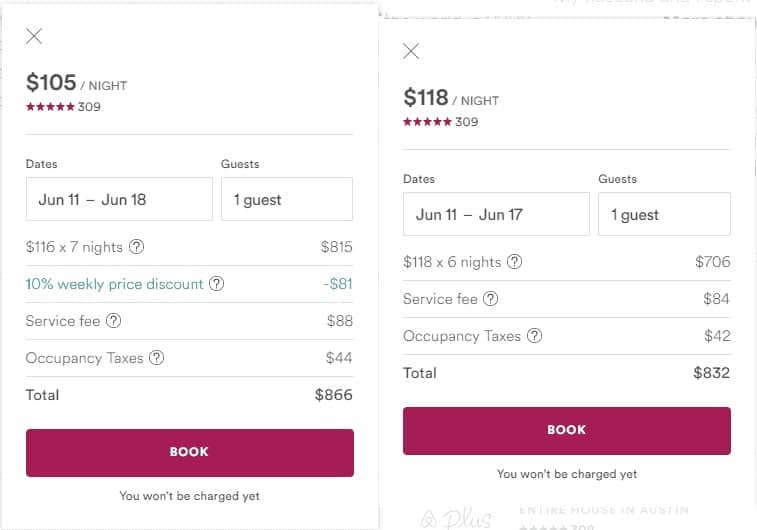Close the $118 per night booking panel
The image size is (757, 530).
[411, 51]
